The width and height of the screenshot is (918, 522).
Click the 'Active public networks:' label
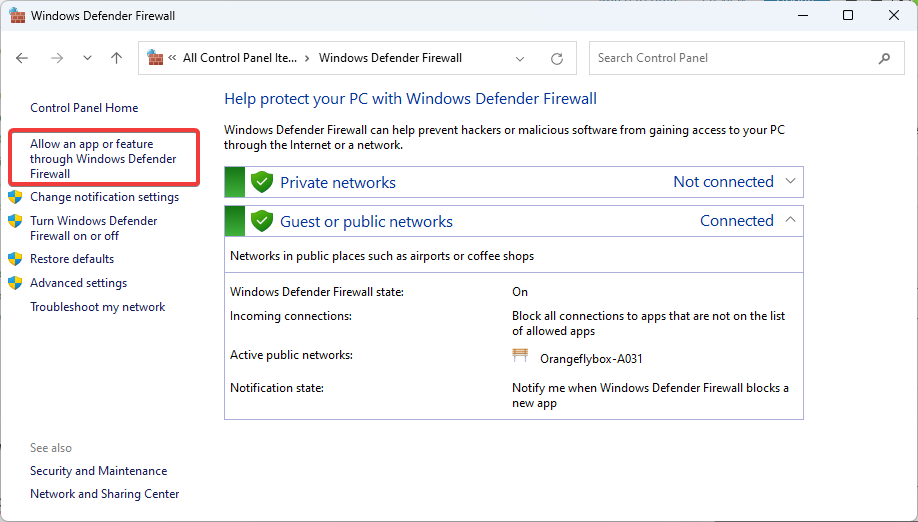291,355
